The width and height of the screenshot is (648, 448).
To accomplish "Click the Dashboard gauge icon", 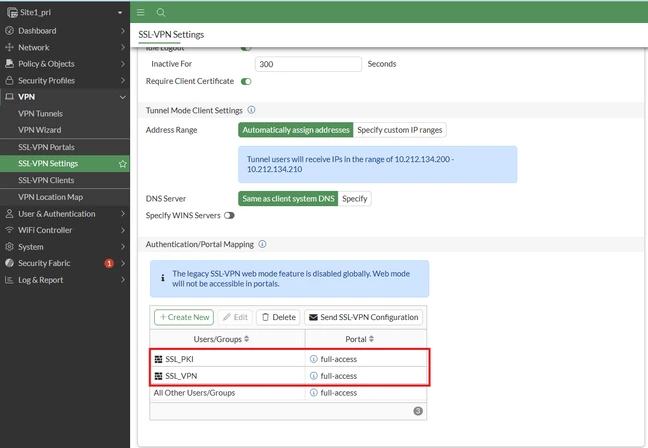I will [x=9, y=31].
